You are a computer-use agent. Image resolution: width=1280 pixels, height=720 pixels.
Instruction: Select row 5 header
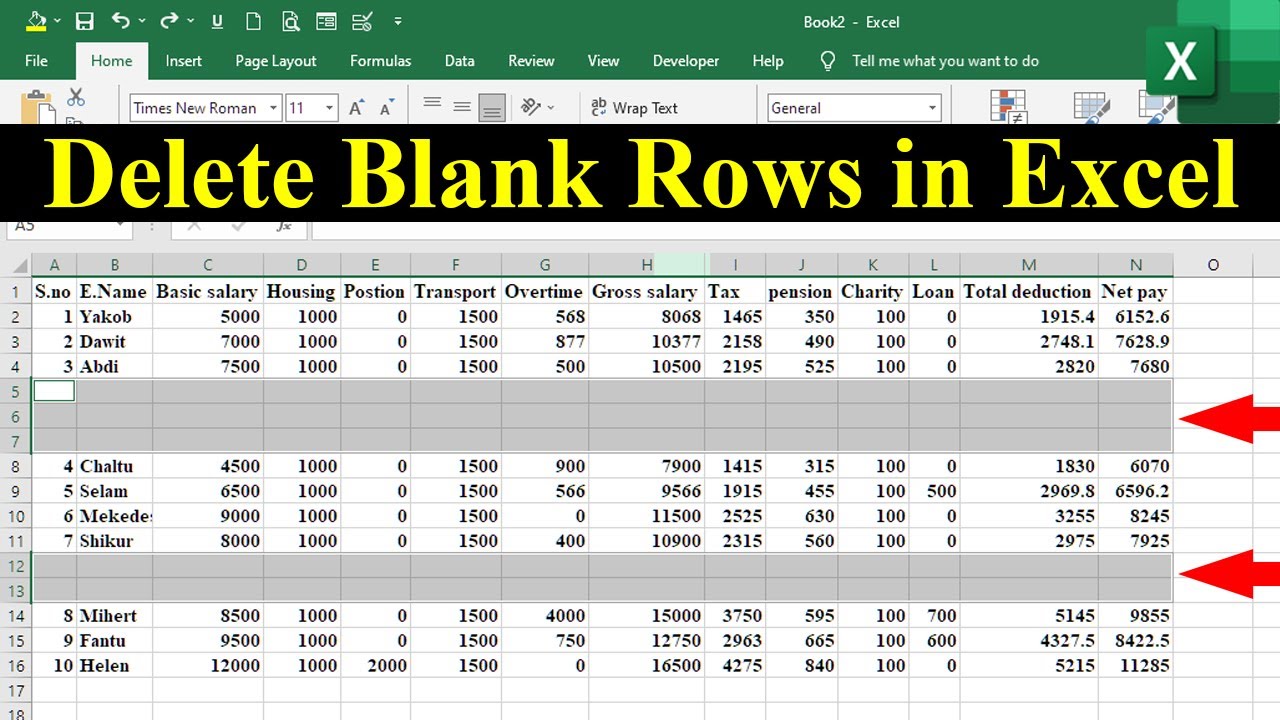click(x=16, y=391)
